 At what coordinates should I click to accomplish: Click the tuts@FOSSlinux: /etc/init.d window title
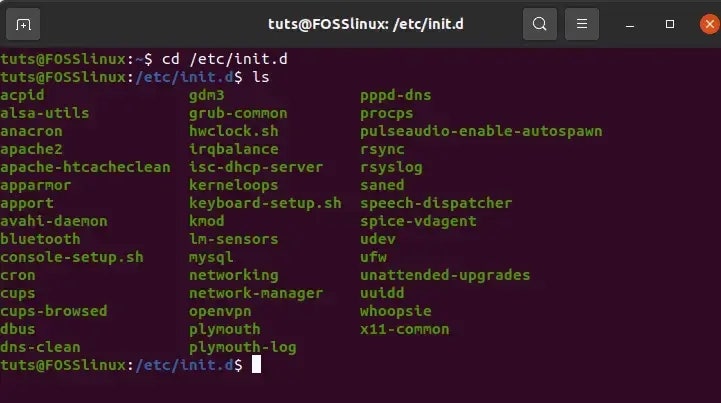pyautogui.click(x=366, y=24)
